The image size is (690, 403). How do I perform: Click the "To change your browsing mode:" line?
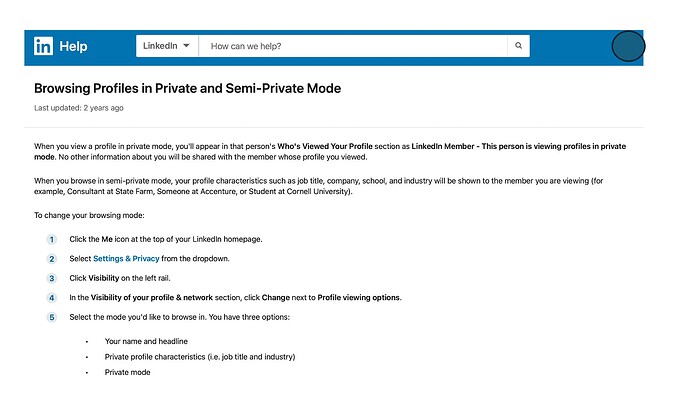click(87, 215)
